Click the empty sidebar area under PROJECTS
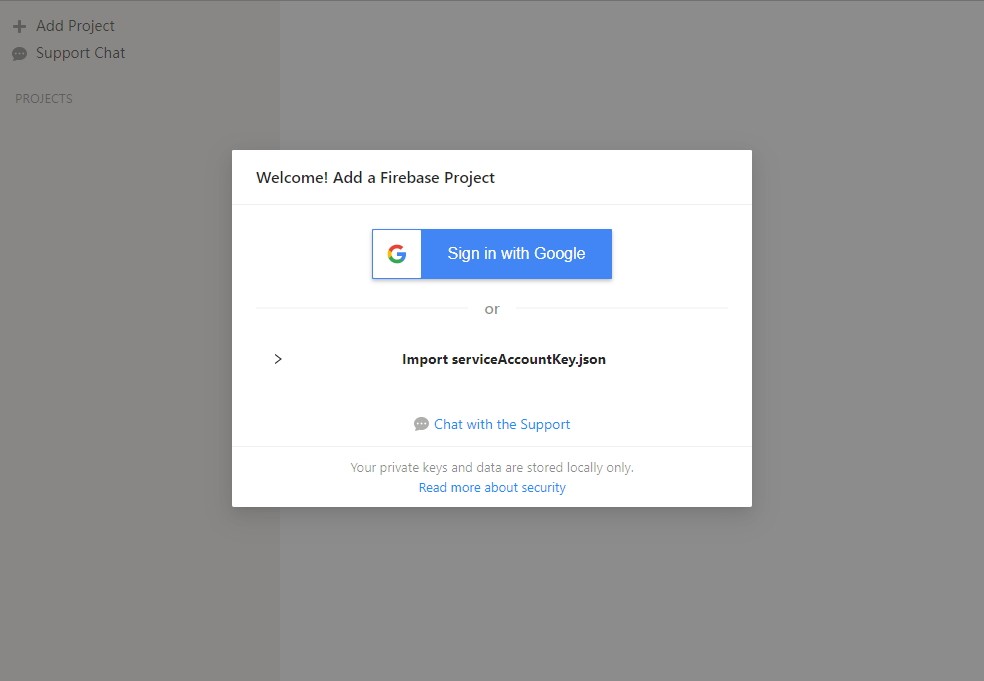 139,389
